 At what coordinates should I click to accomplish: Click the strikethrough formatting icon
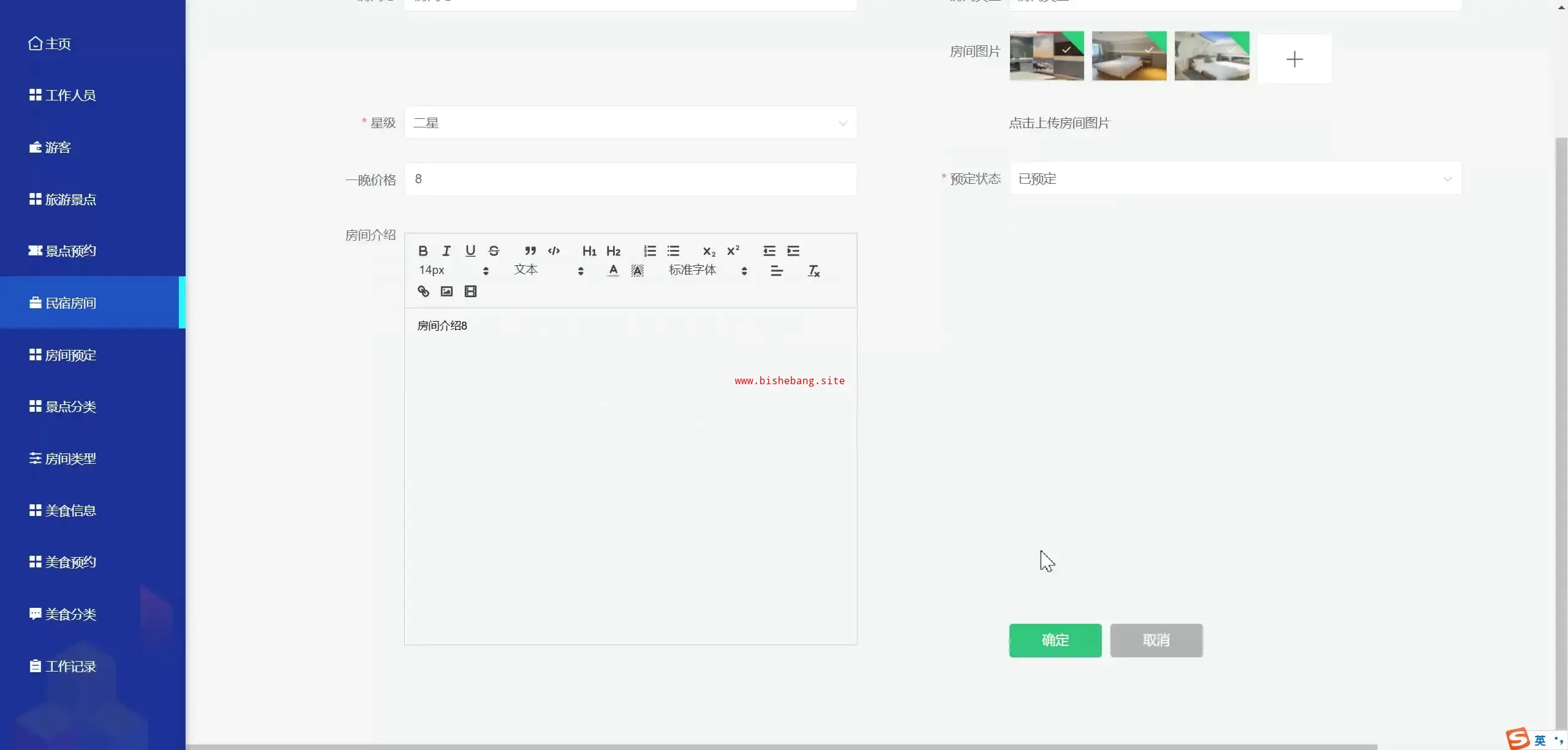(x=494, y=251)
